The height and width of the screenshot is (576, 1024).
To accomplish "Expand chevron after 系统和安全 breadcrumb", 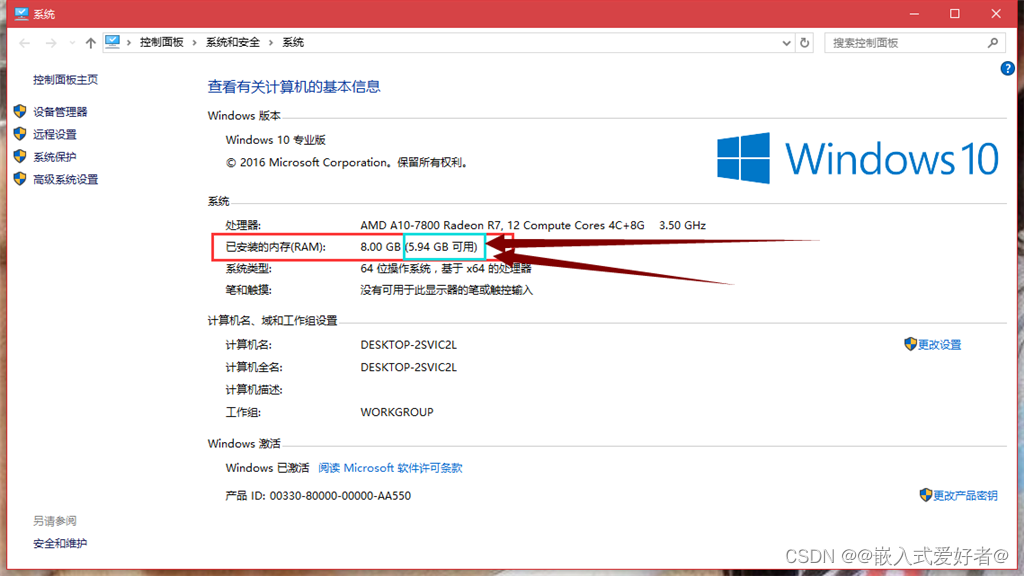I will [271, 42].
